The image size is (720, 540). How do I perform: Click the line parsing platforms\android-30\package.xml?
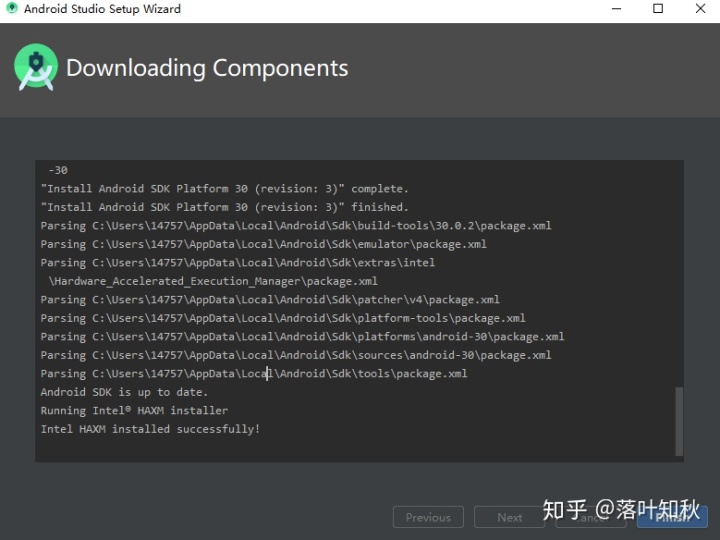[x=302, y=337]
